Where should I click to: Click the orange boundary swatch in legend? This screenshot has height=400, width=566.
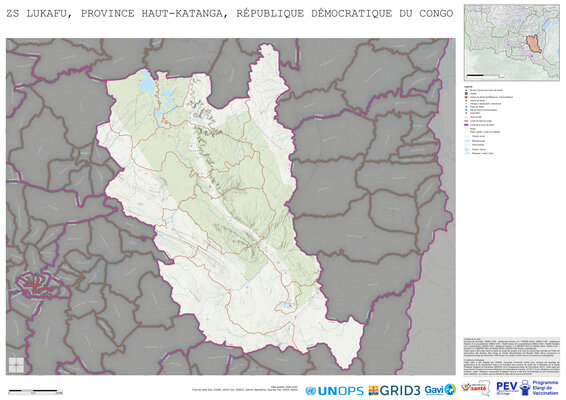466,121
